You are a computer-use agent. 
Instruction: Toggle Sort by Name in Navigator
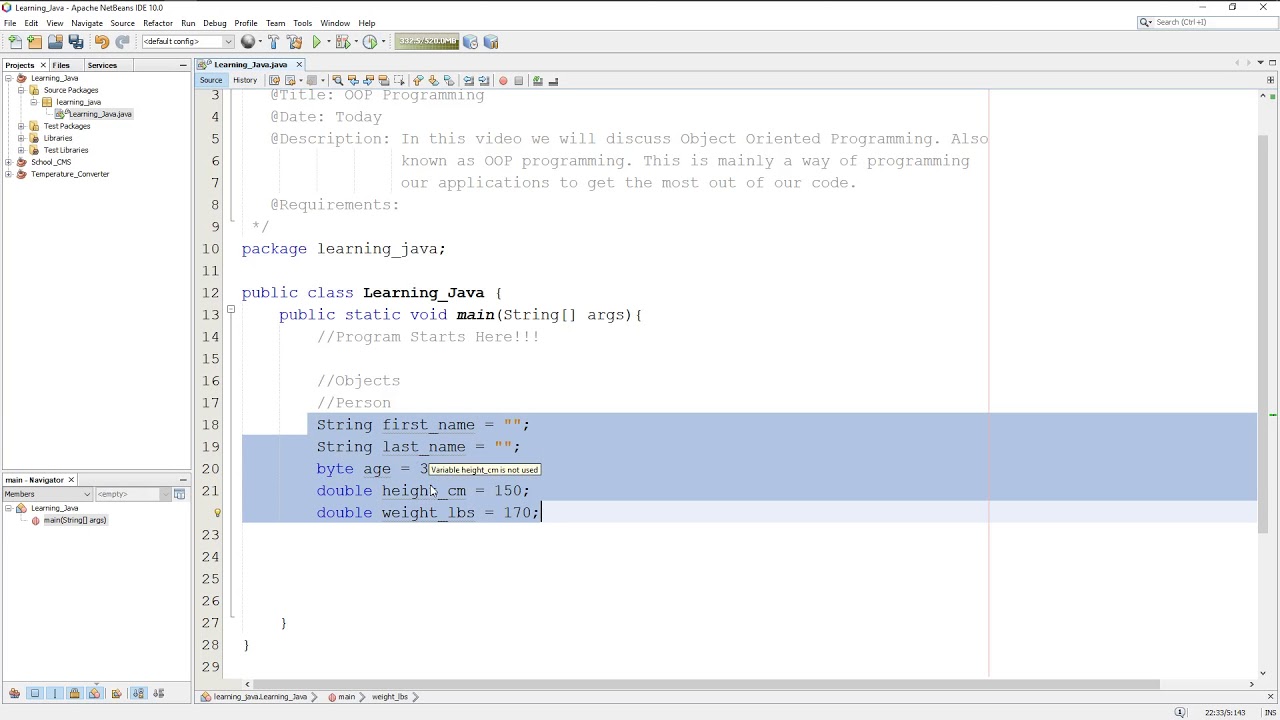tap(138, 693)
